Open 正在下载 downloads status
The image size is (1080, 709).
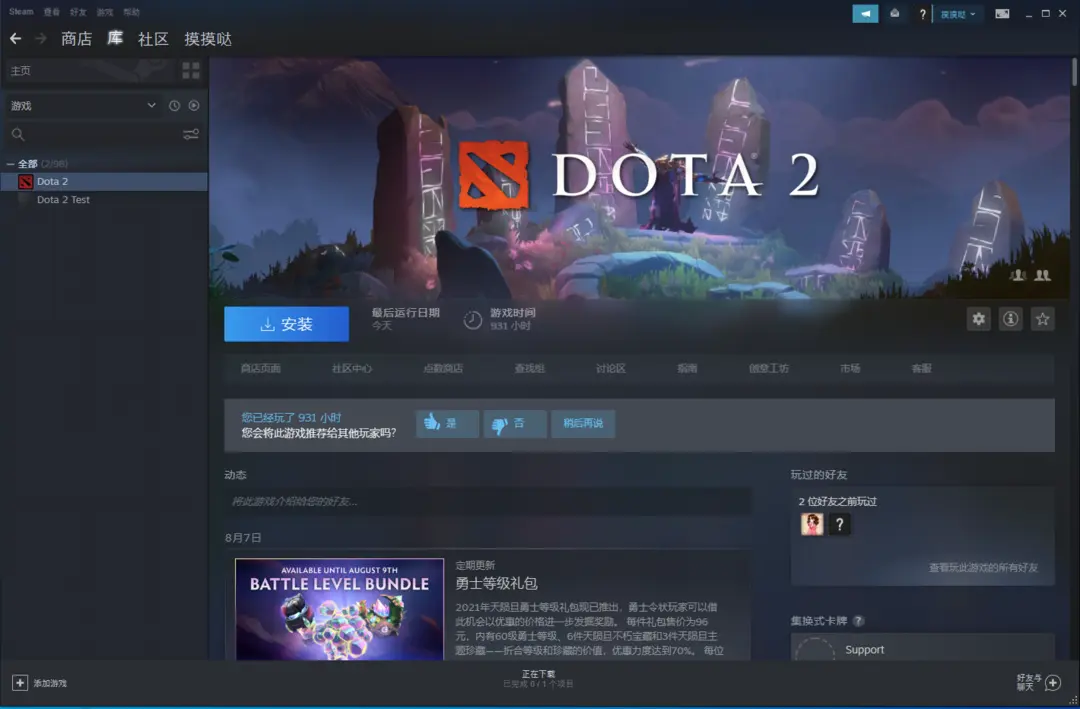point(539,679)
